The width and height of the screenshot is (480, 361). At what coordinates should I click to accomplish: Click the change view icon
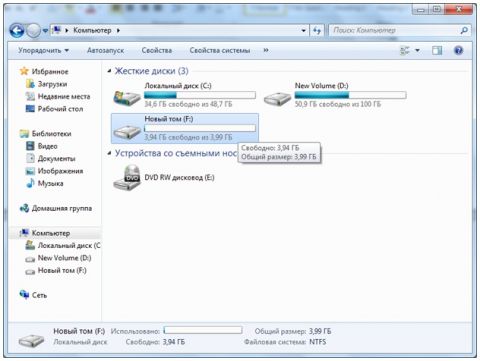(405, 50)
